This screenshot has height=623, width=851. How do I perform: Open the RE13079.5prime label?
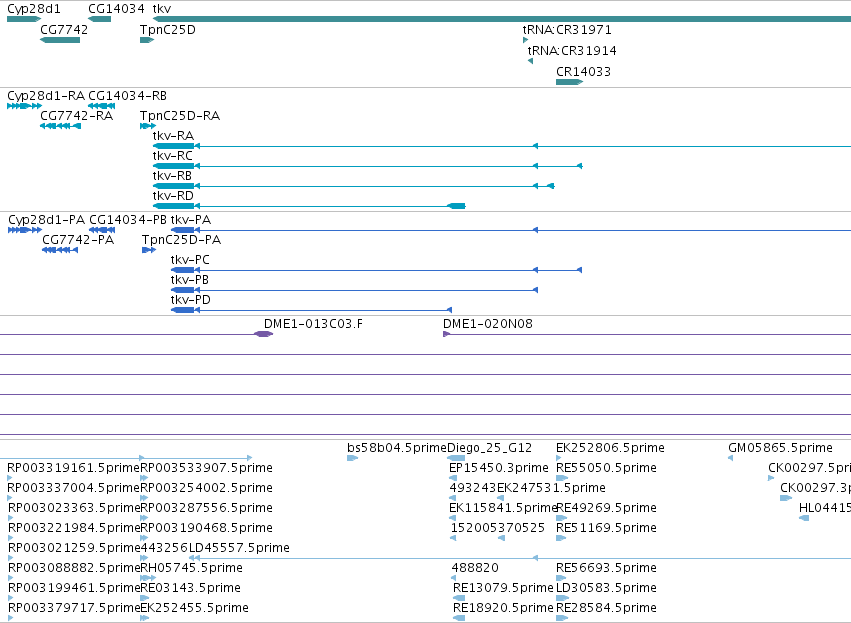[503, 588]
